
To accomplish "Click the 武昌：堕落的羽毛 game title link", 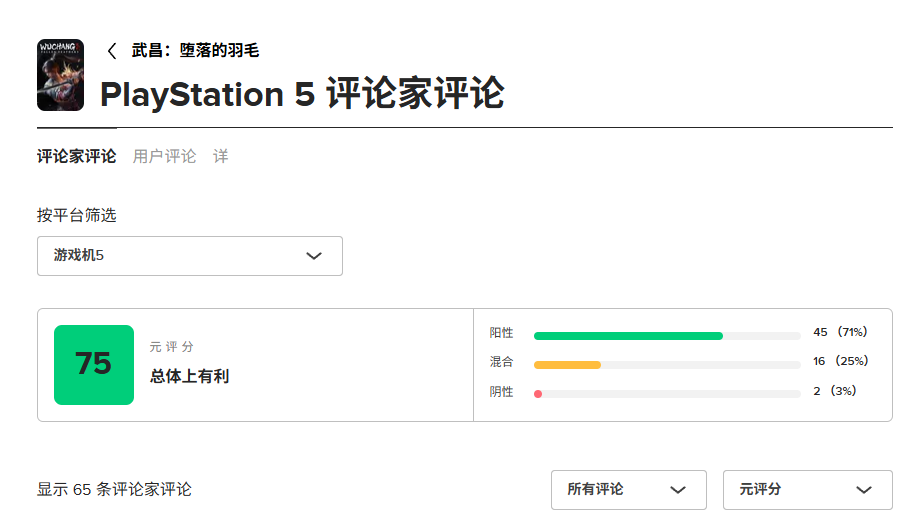I will point(195,51).
